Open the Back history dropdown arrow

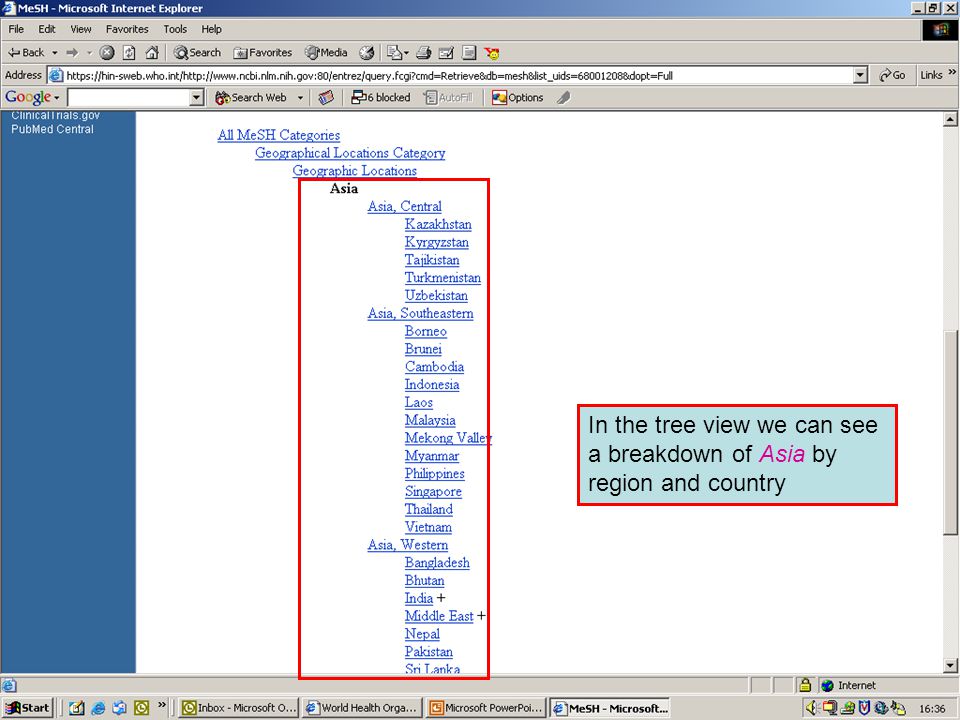(x=54, y=53)
